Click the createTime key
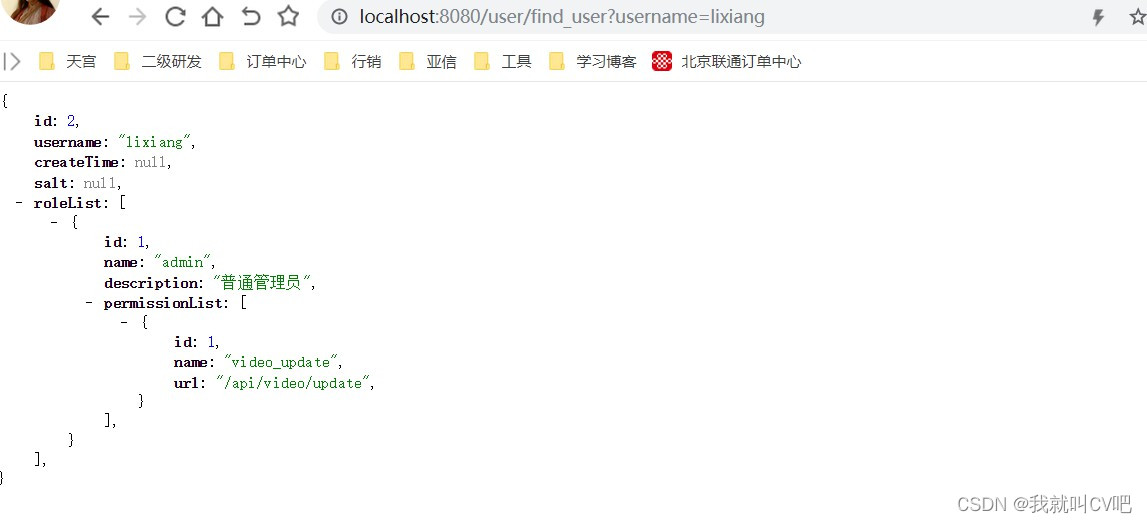The image size is (1147, 523). click(x=76, y=162)
